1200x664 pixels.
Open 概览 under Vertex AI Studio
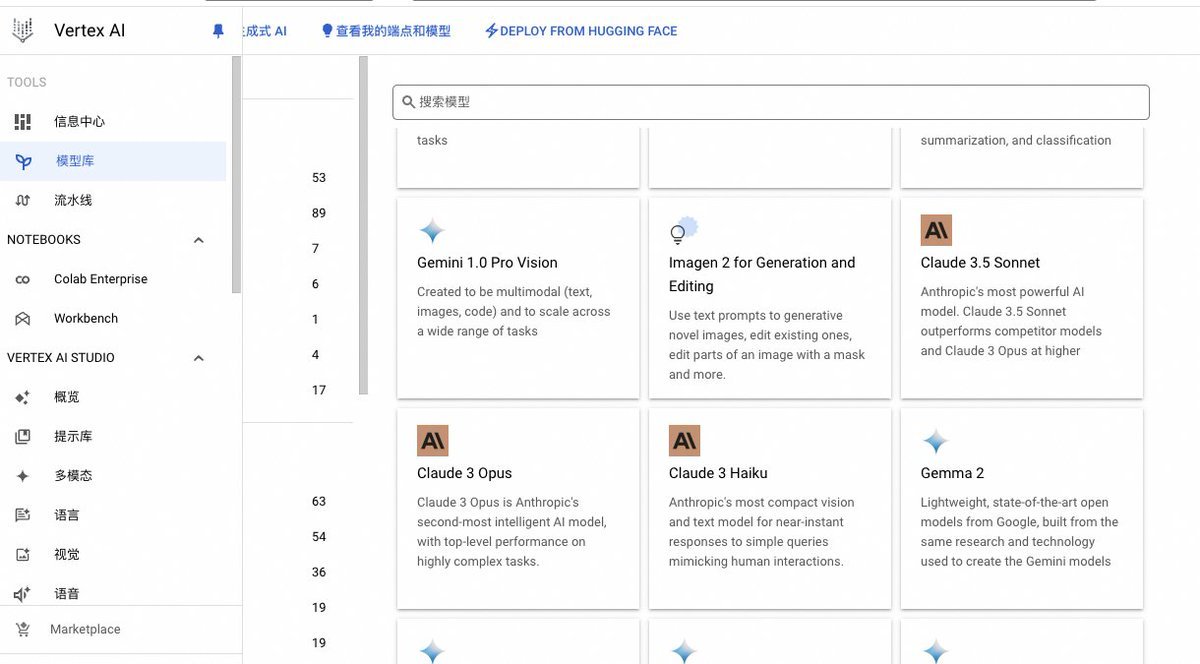point(67,397)
